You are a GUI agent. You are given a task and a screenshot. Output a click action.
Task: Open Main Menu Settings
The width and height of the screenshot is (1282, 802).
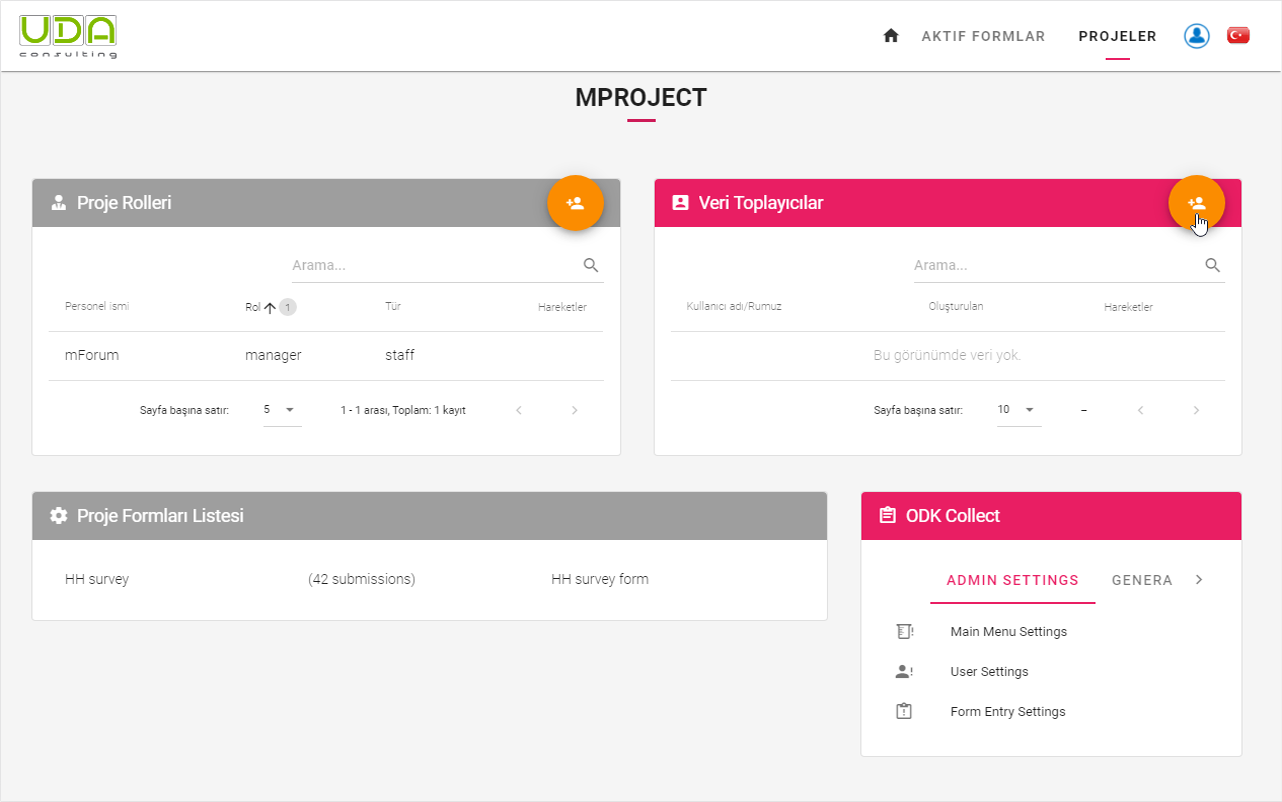[x=1008, y=632]
